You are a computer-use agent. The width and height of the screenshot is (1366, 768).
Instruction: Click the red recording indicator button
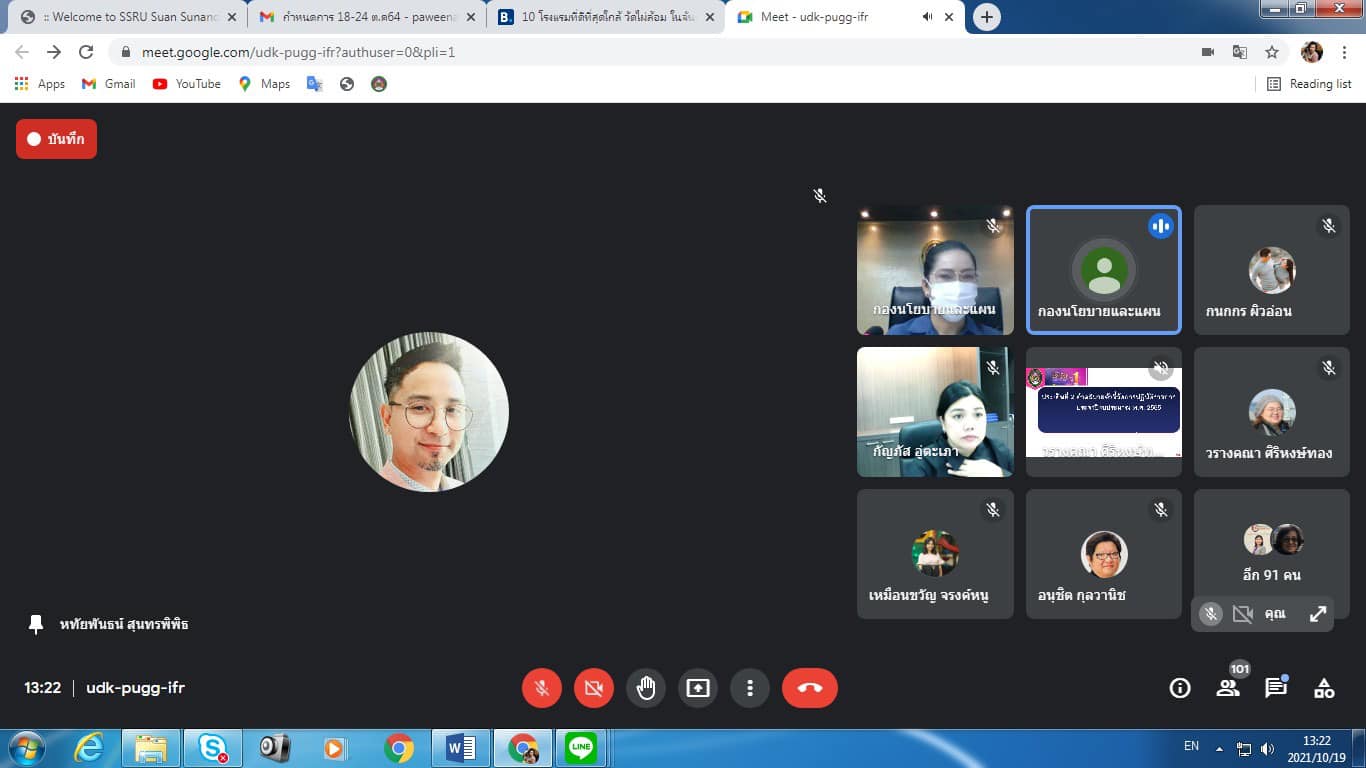[56, 139]
